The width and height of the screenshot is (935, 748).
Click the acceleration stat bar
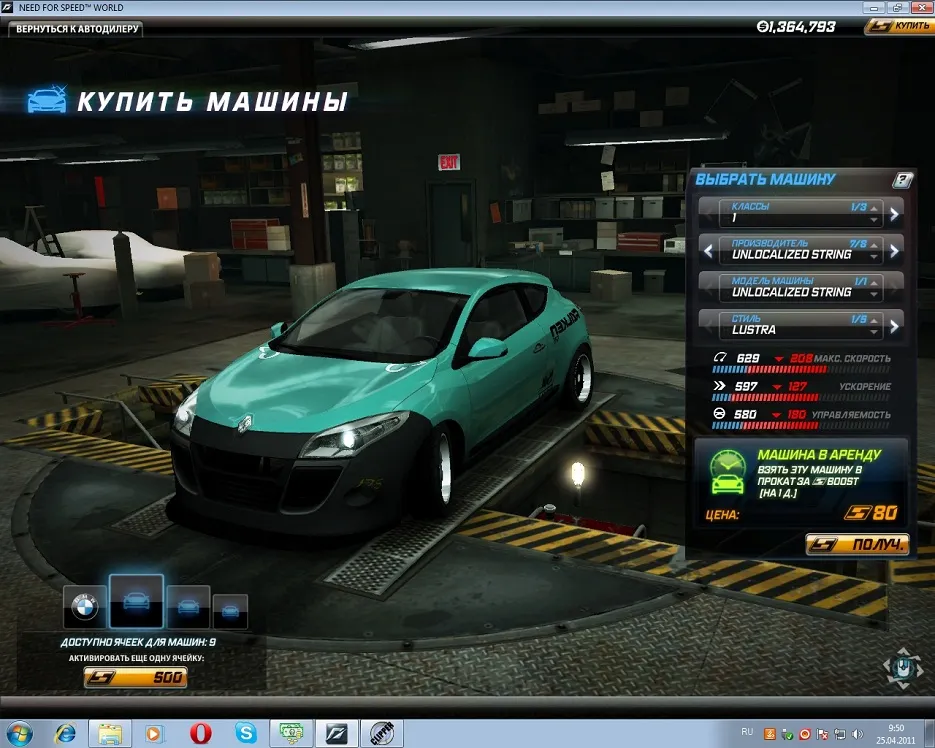[801, 397]
